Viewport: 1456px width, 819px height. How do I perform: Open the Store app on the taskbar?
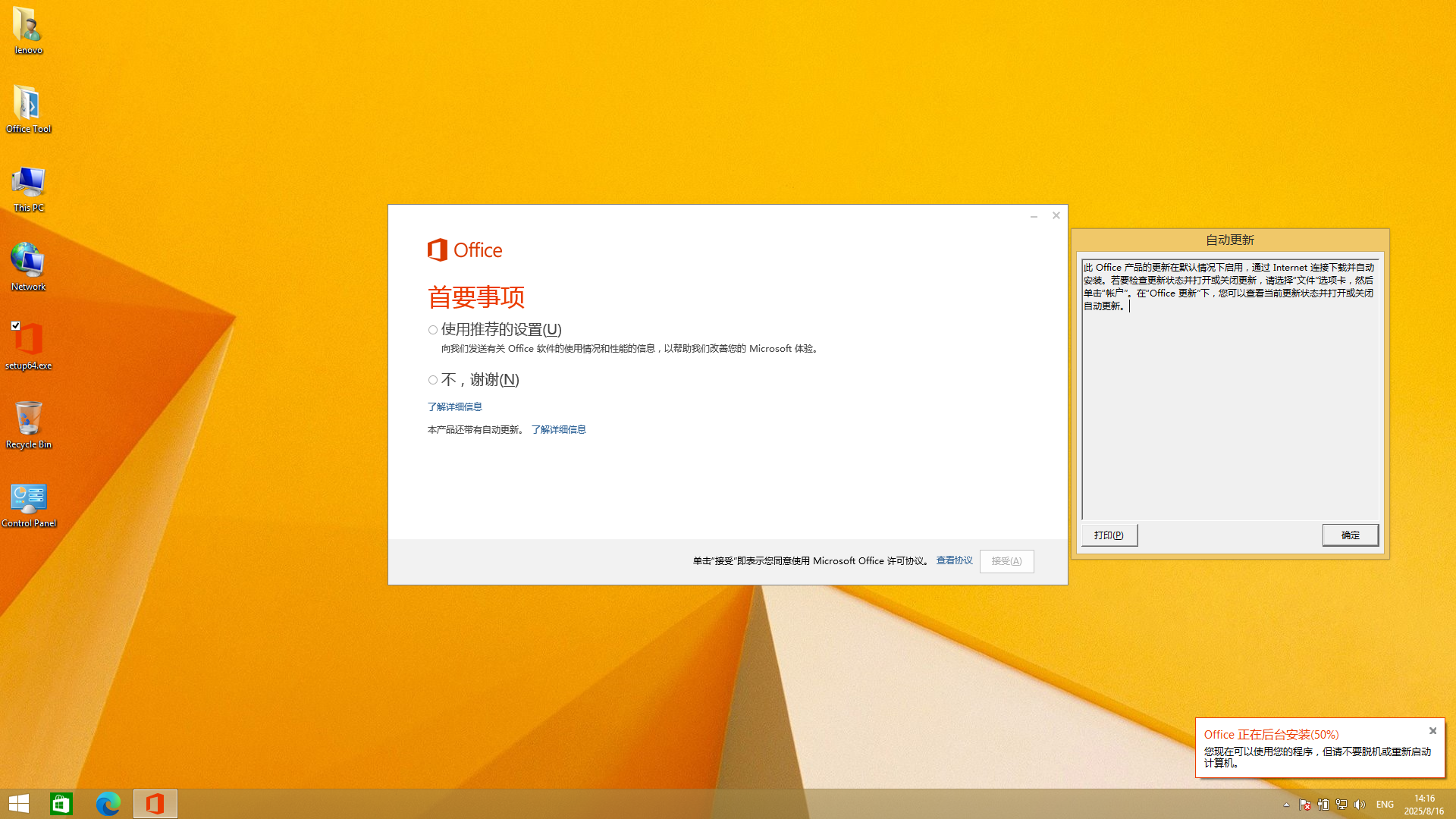click(x=61, y=804)
